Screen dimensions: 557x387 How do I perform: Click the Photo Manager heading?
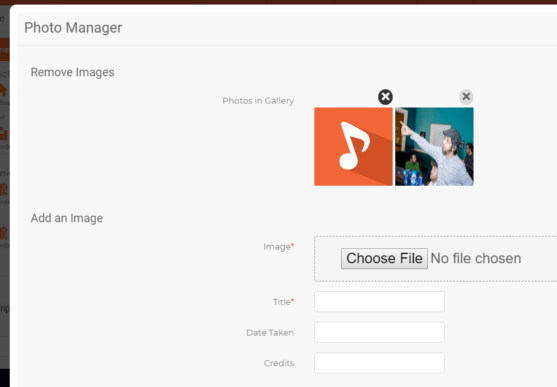[73, 28]
